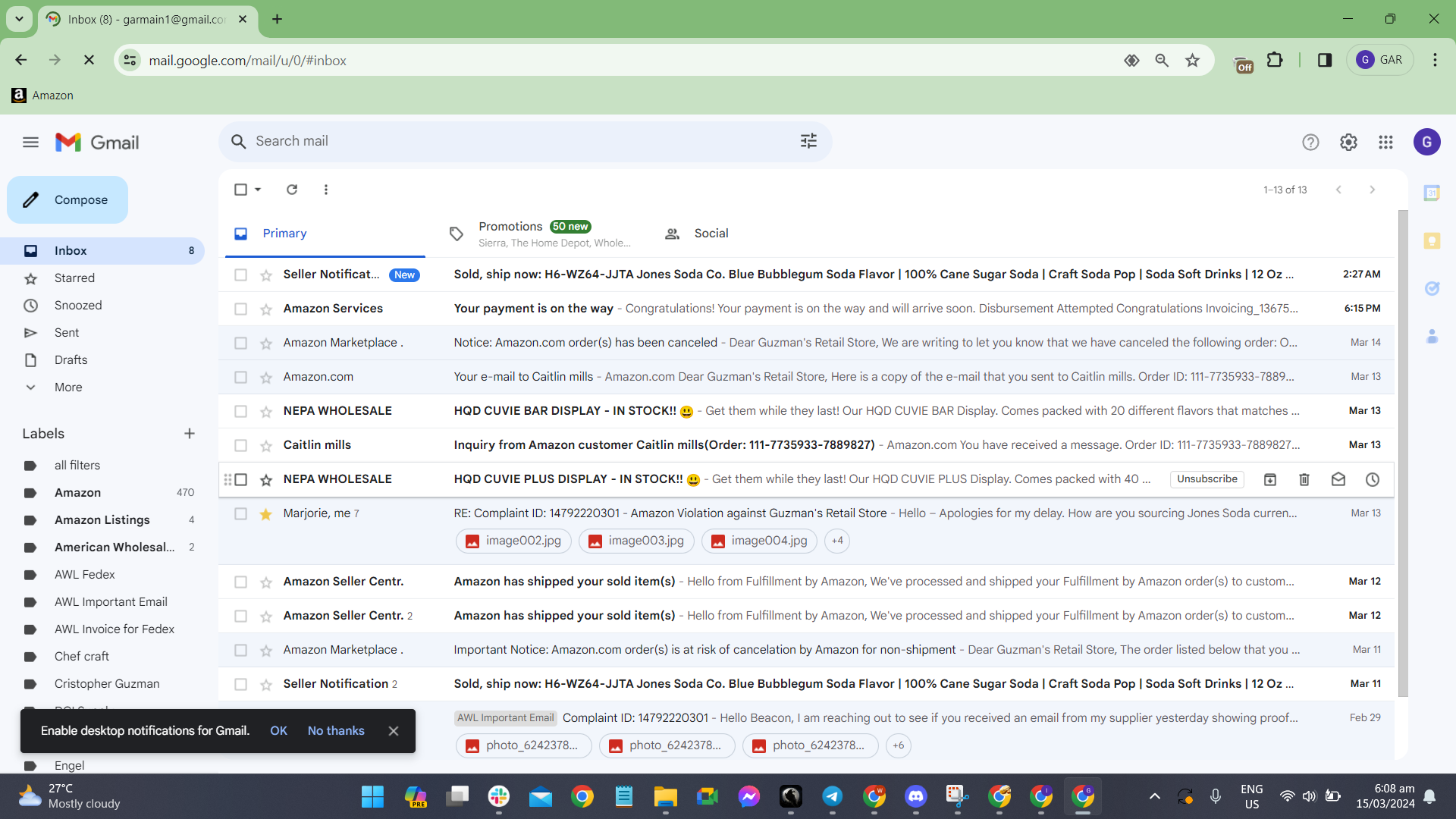Open attachment image003.jpg
Screen dimensions: 1456x819
pos(636,541)
